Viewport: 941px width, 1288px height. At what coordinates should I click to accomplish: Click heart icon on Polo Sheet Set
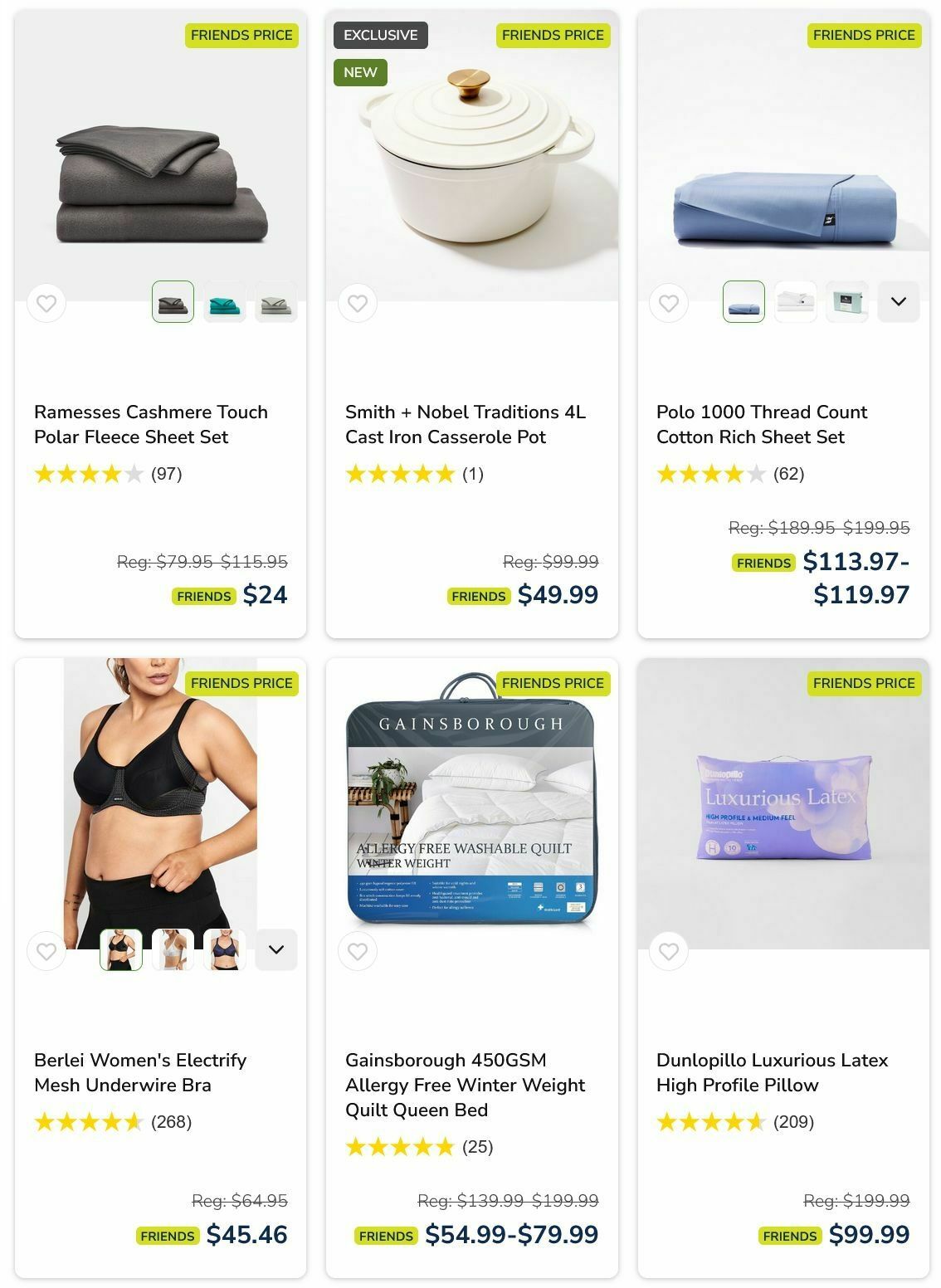coord(669,304)
